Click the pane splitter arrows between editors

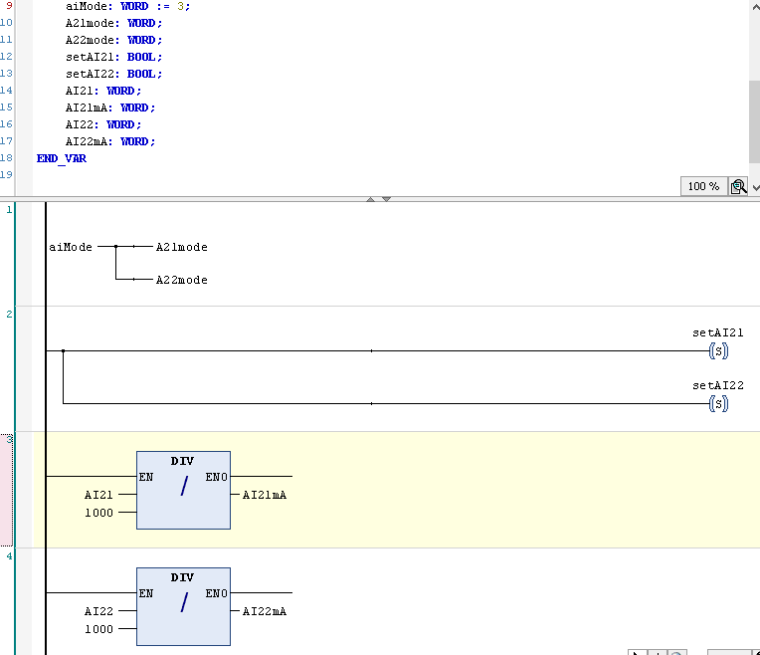[378, 200]
